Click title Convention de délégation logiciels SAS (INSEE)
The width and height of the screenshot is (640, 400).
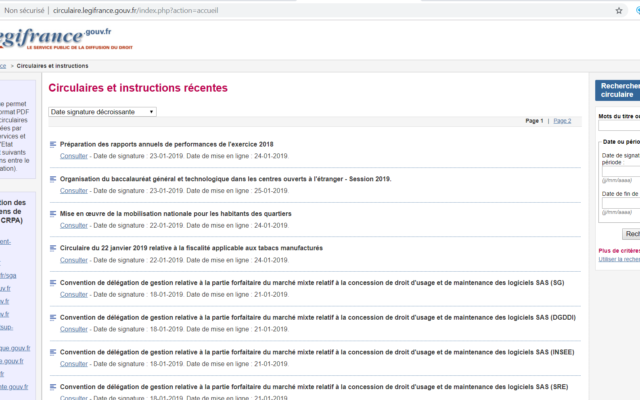pyautogui.click(x=317, y=352)
